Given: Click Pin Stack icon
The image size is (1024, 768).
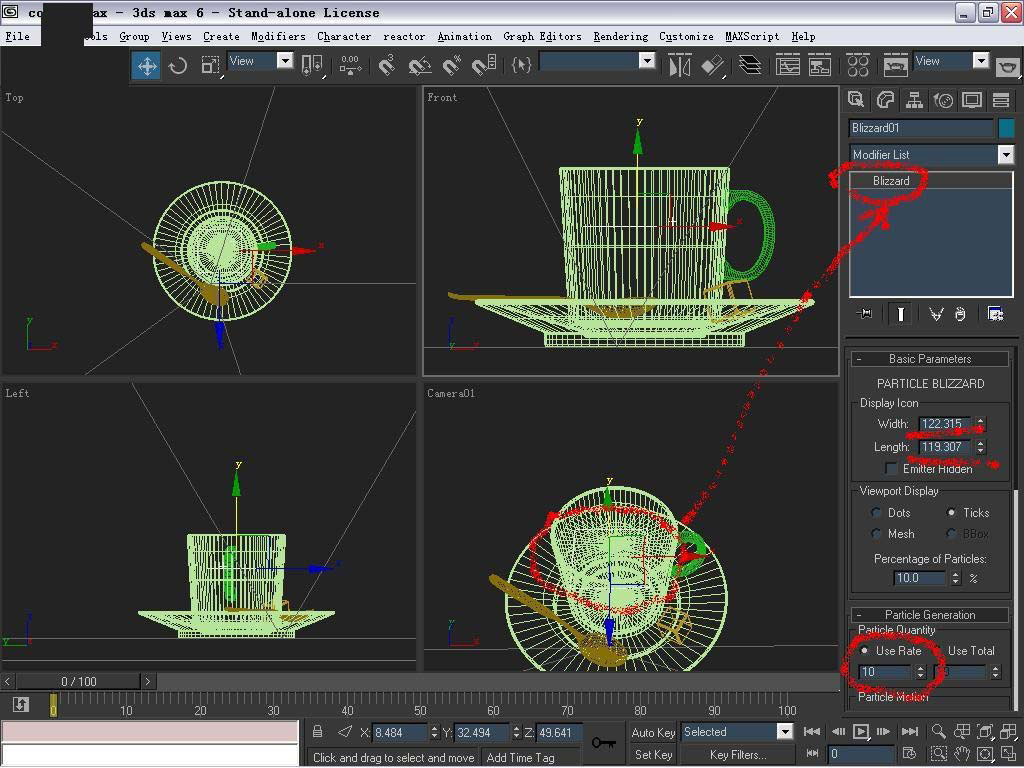Looking at the screenshot, I should [x=865, y=314].
